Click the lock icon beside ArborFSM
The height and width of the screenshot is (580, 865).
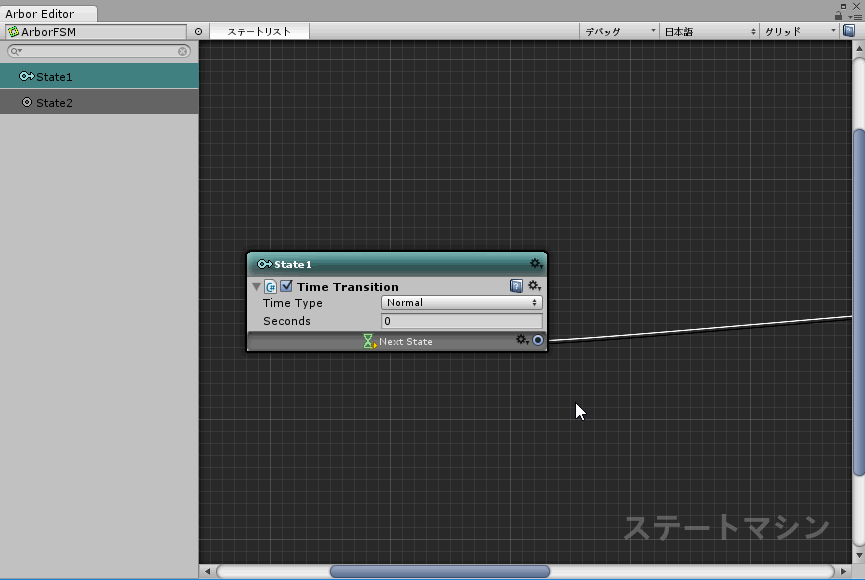click(x=199, y=31)
